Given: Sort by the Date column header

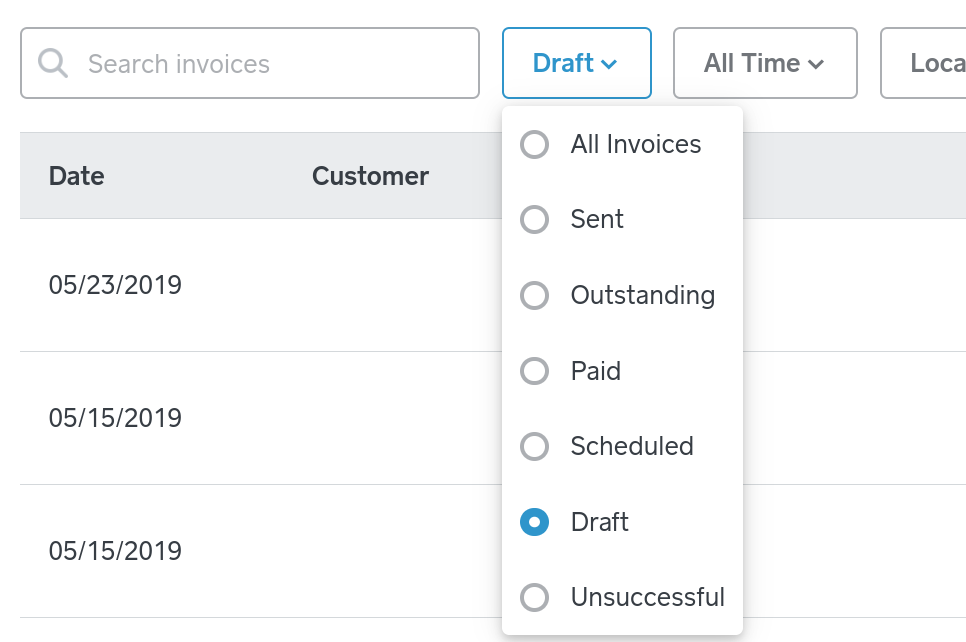Looking at the screenshot, I should coord(77,177).
